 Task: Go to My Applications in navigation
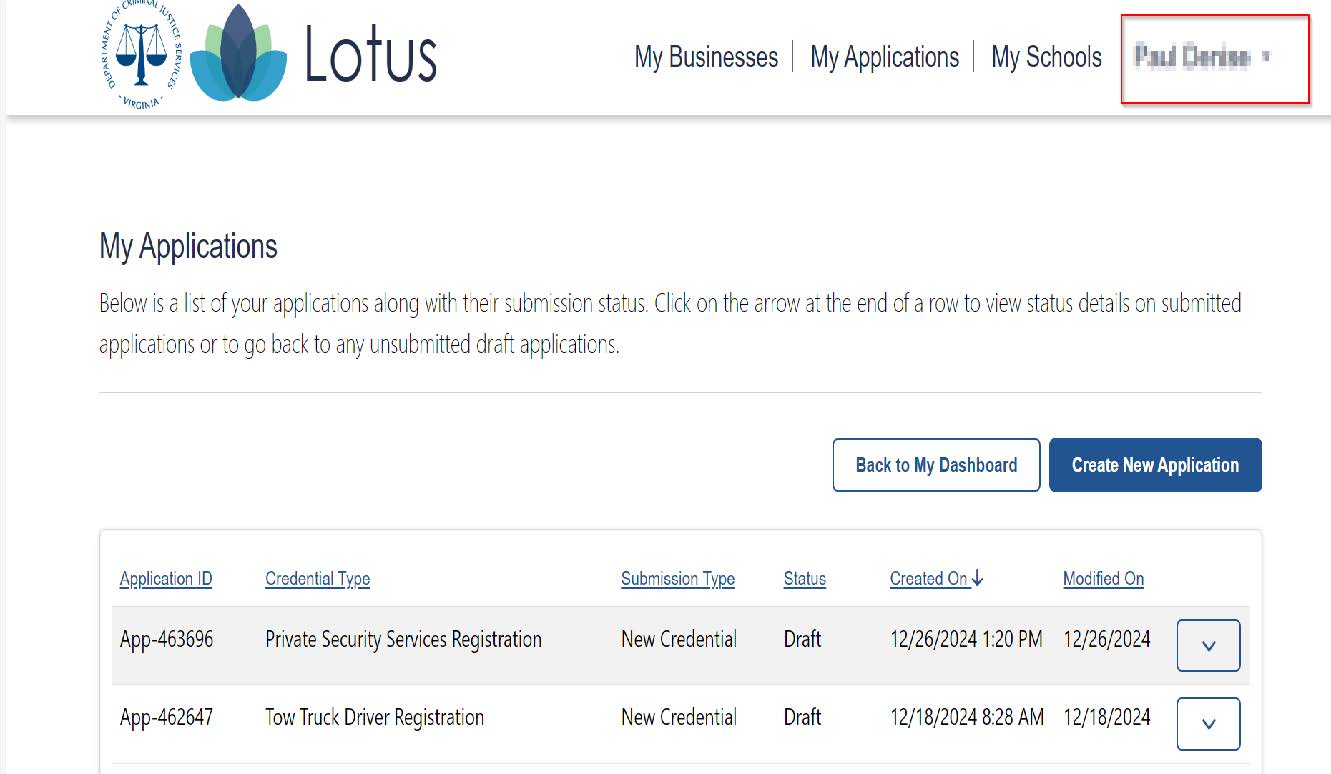click(x=884, y=58)
